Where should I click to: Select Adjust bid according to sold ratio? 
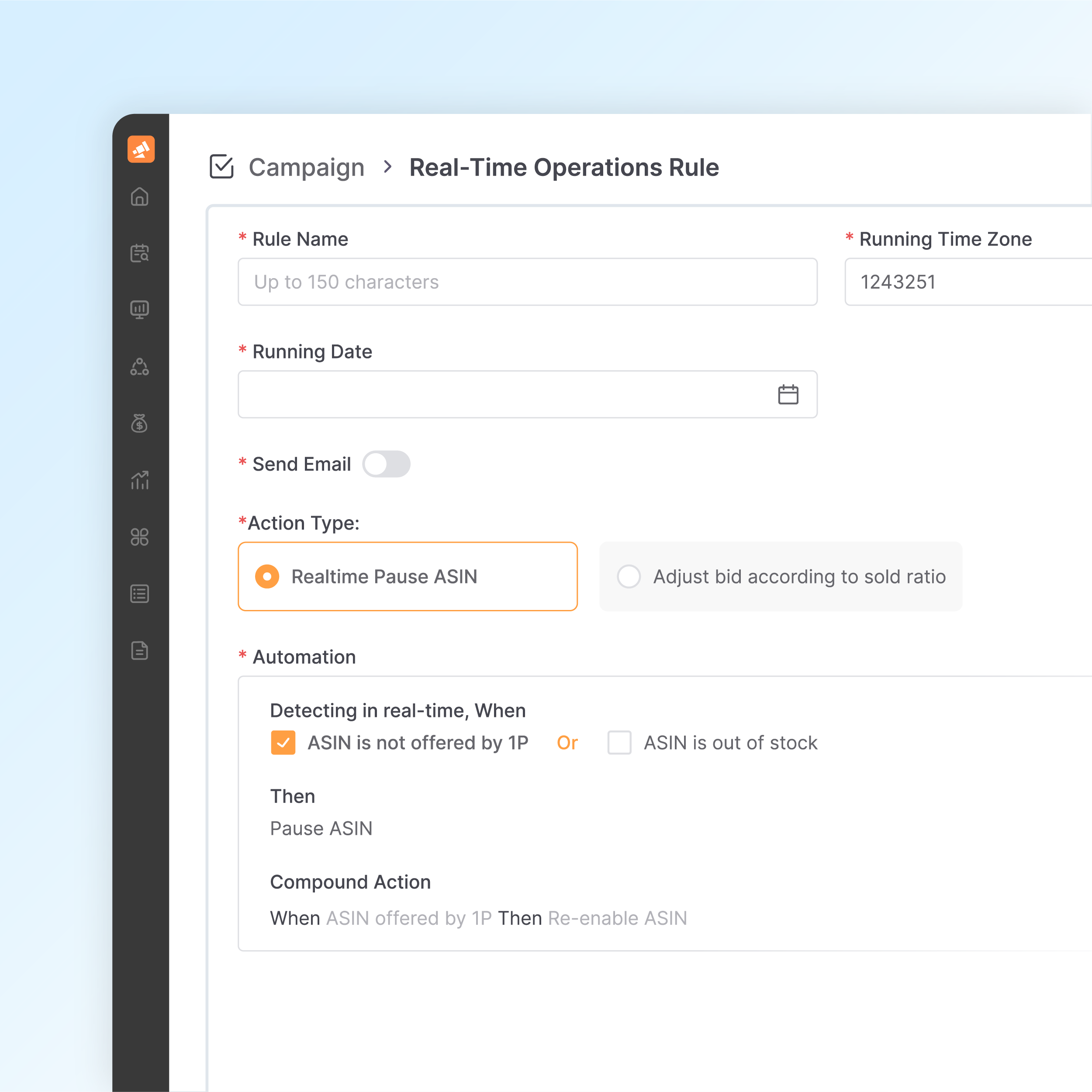[629, 576]
